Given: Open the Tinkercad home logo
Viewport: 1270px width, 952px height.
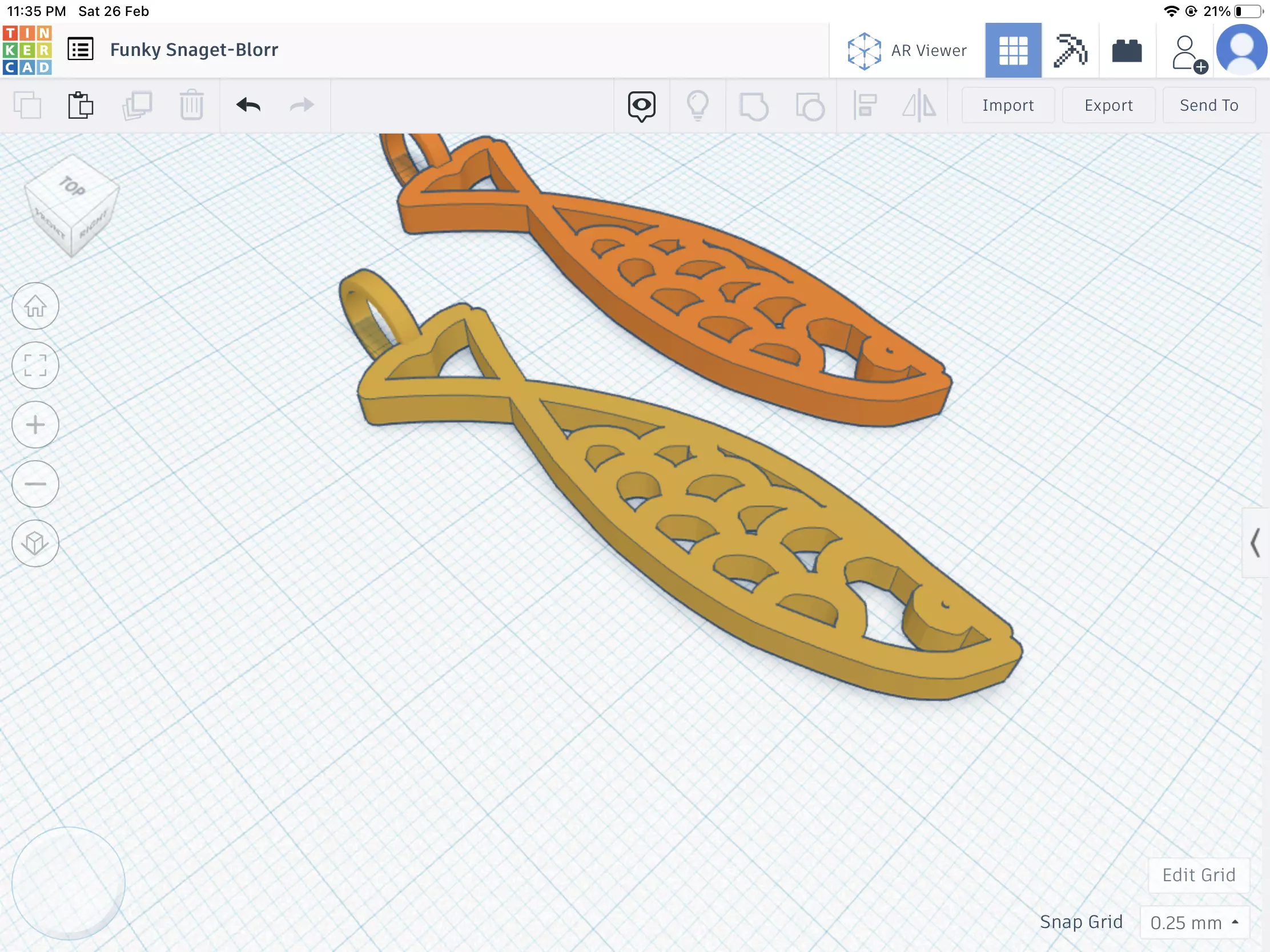Looking at the screenshot, I should point(27,50).
